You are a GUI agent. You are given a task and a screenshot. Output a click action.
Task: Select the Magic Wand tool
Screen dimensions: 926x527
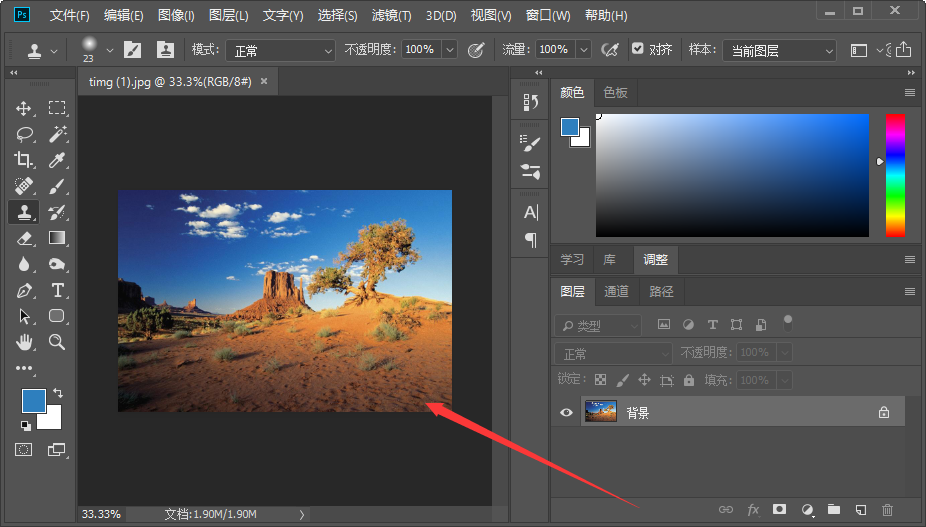point(57,134)
